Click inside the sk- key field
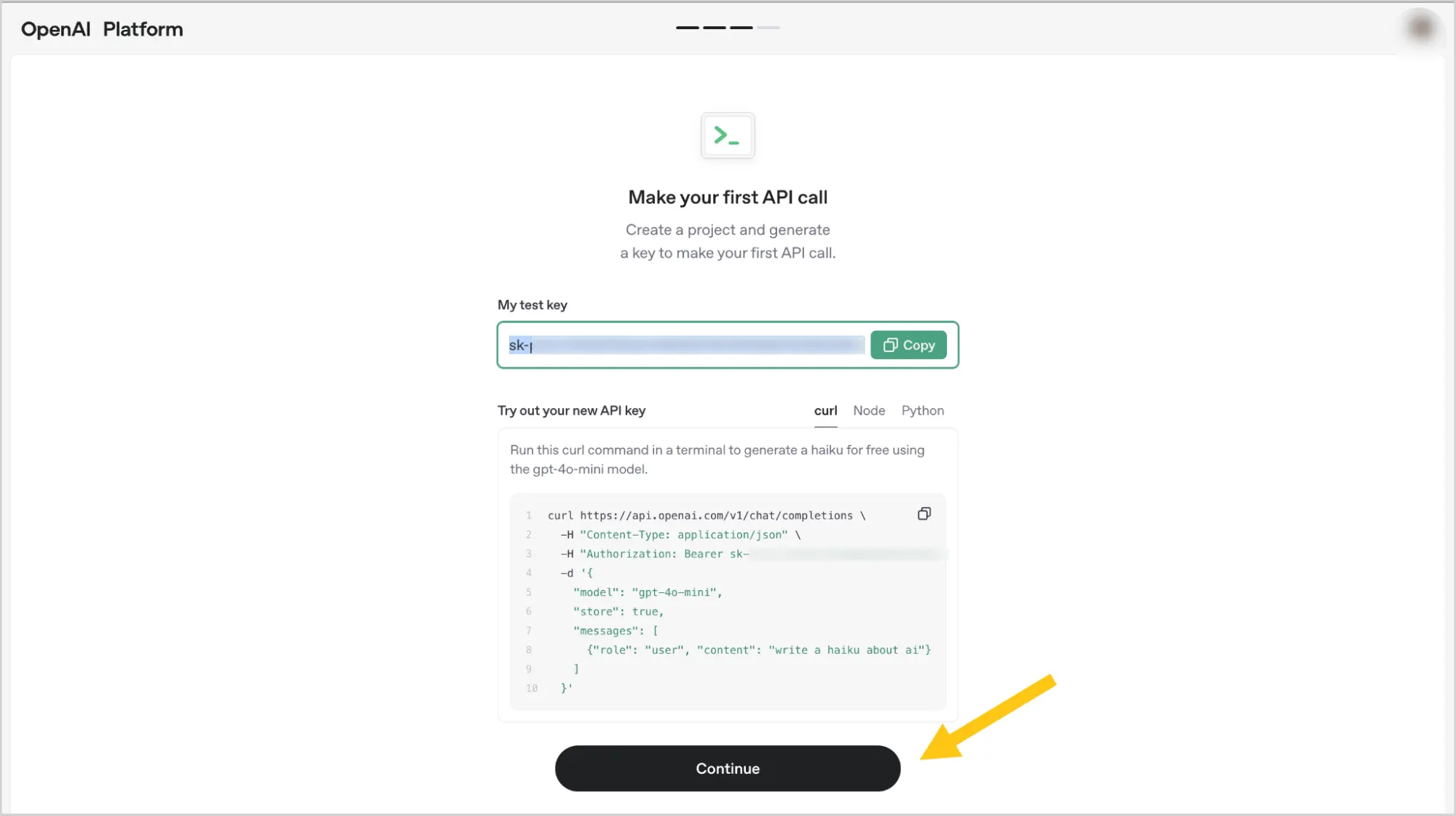This screenshot has width=1456, height=816. click(x=685, y=345)
